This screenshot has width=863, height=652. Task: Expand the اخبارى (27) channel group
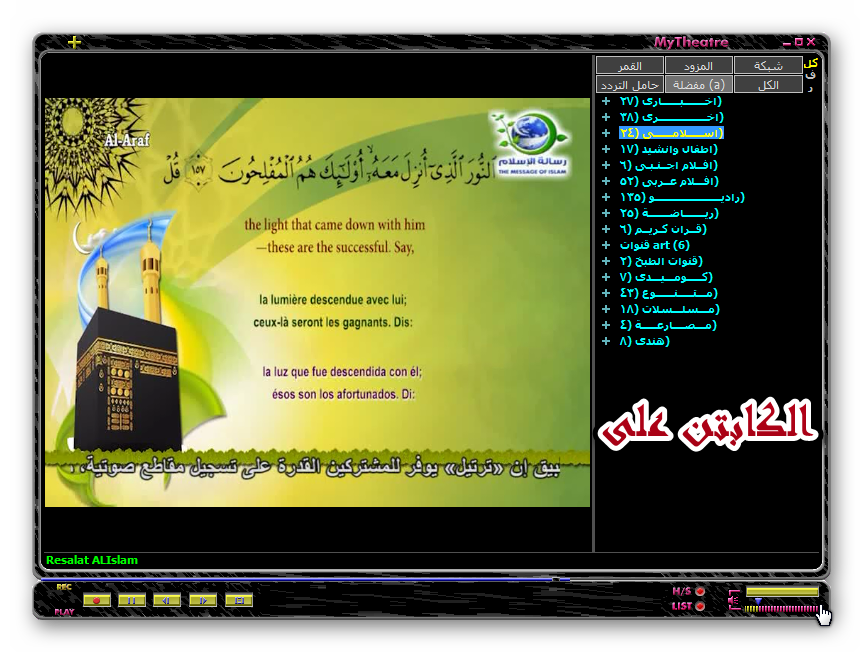click(x=606, y=101)
